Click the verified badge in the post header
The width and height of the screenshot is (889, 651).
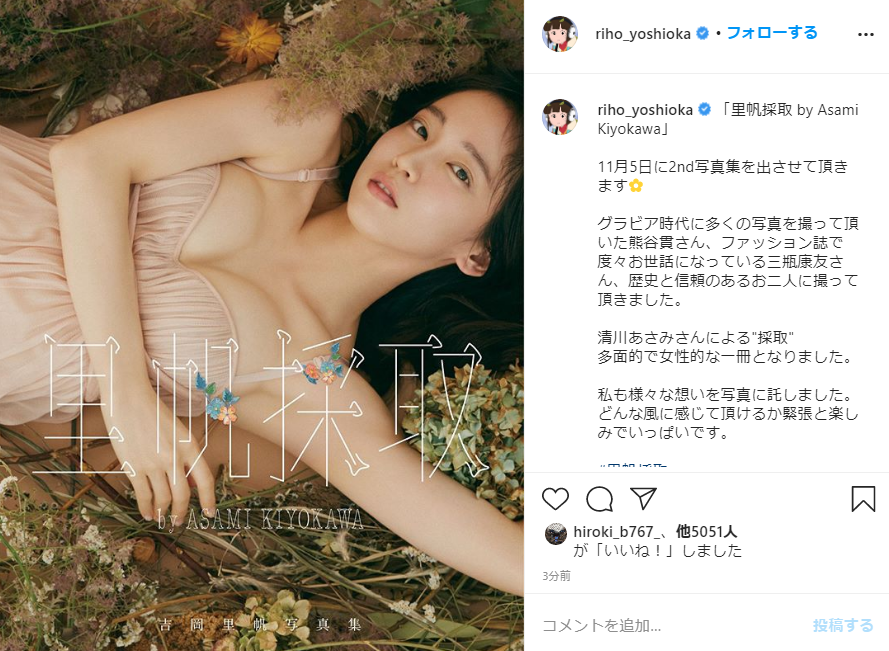pos(702,34)
